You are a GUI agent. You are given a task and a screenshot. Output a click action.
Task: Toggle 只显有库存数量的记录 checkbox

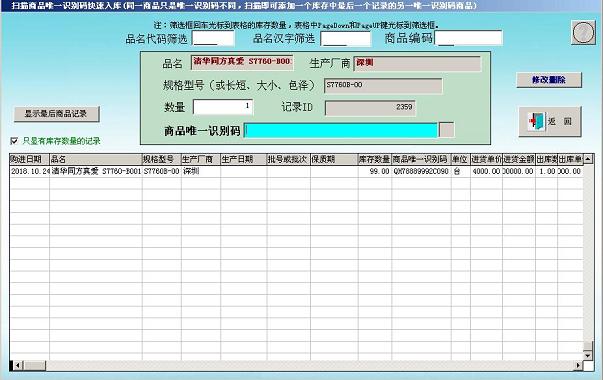(x=14, y=141)
